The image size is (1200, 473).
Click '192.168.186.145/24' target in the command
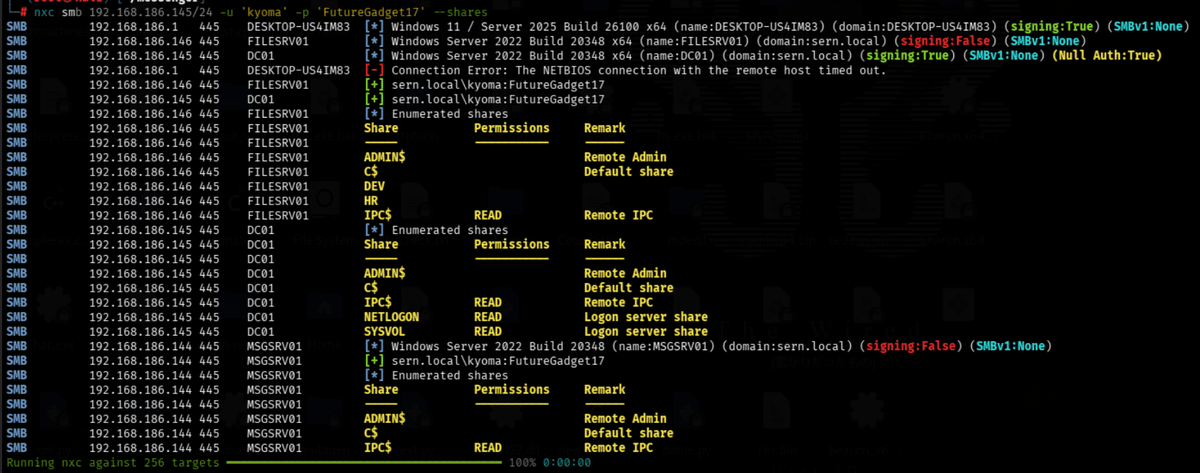151,10
